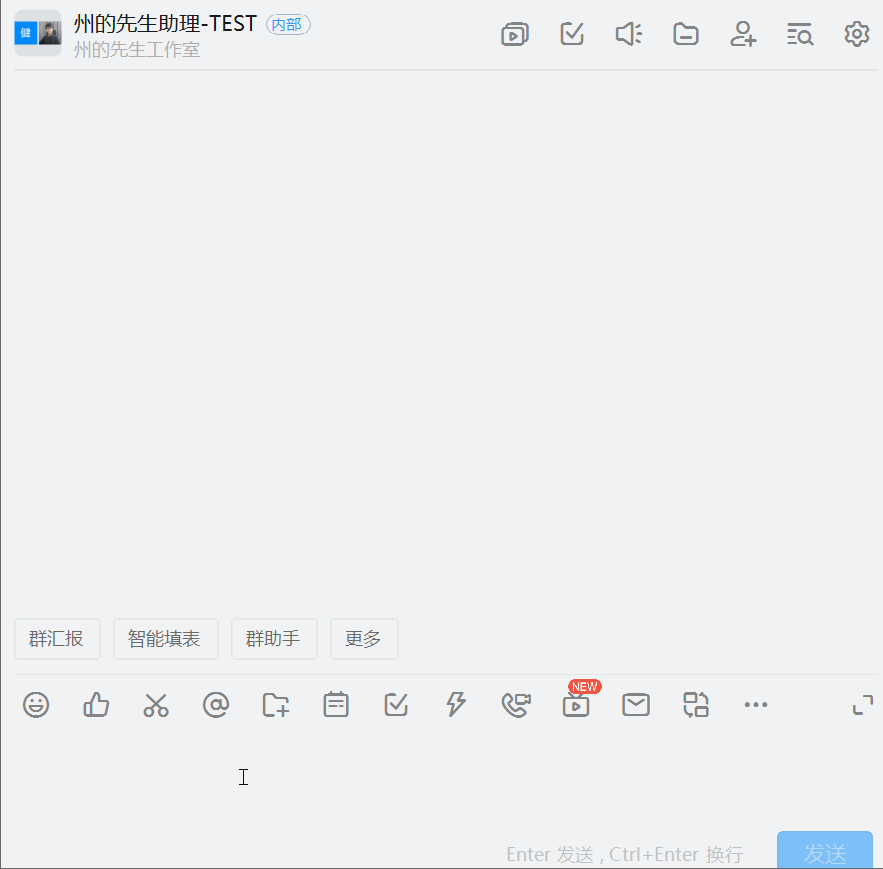Expand the message input box

[862, 705]
